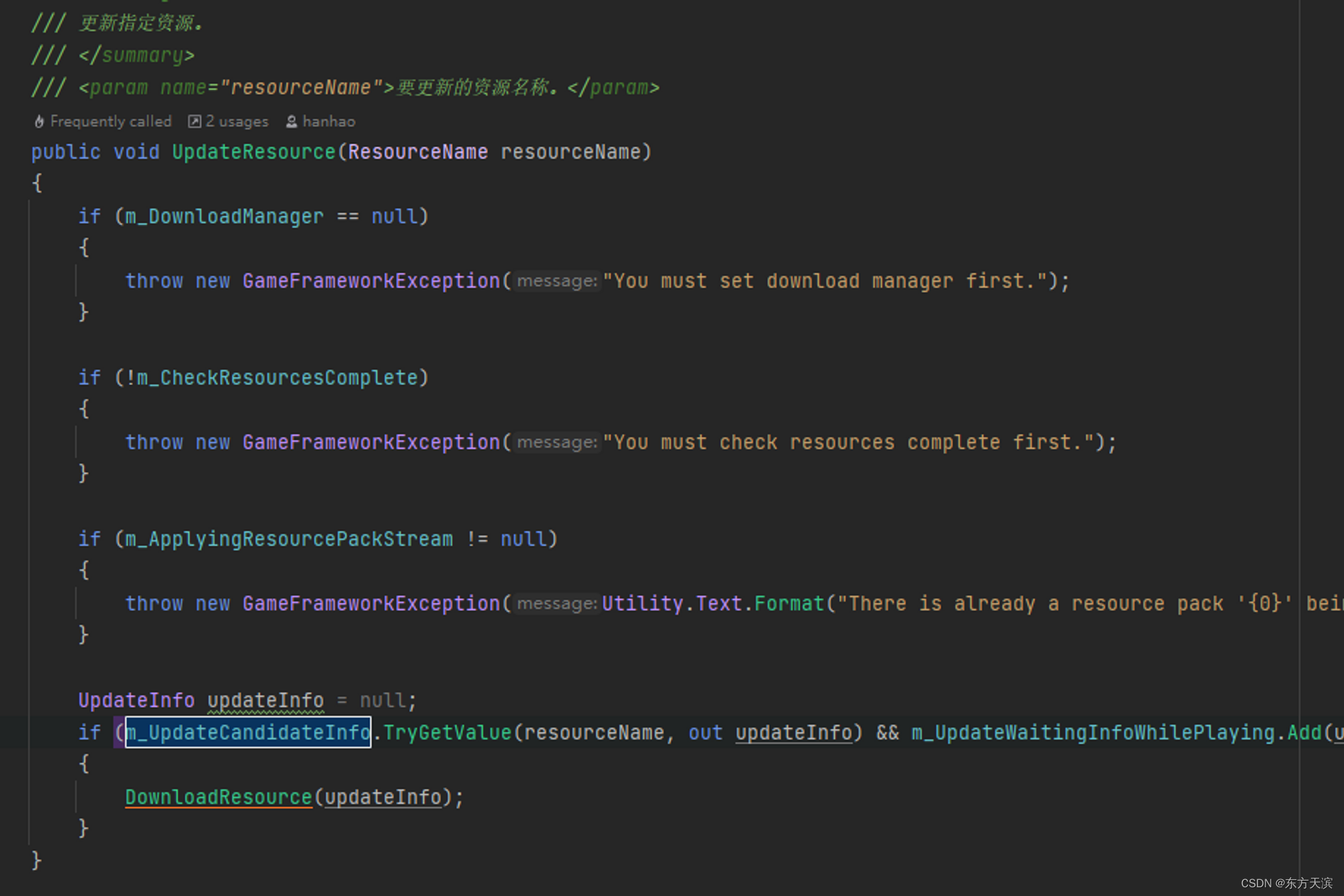Click the message: hint before "You must set download"
Viewport: 1344px width, 896px height.
556,281
